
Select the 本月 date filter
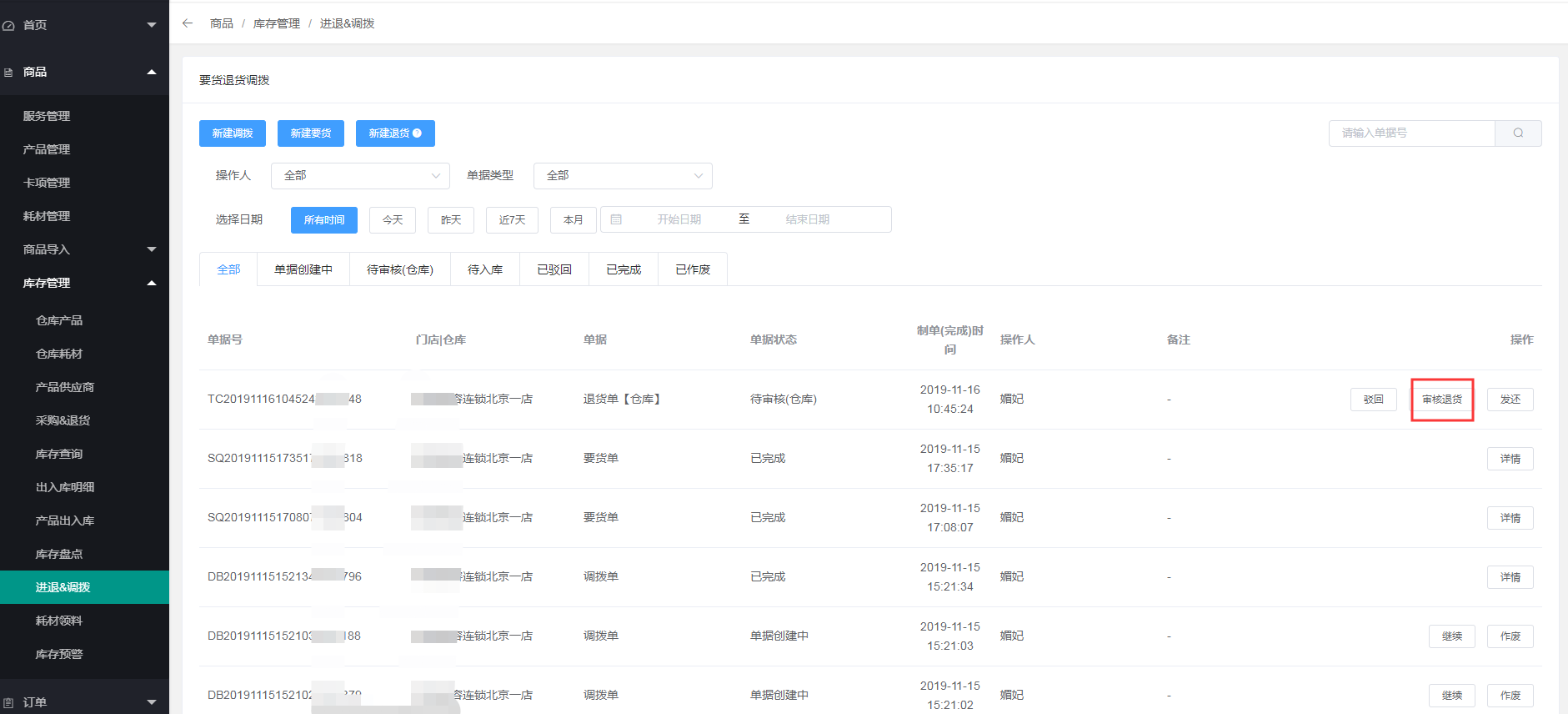(573, 220)
